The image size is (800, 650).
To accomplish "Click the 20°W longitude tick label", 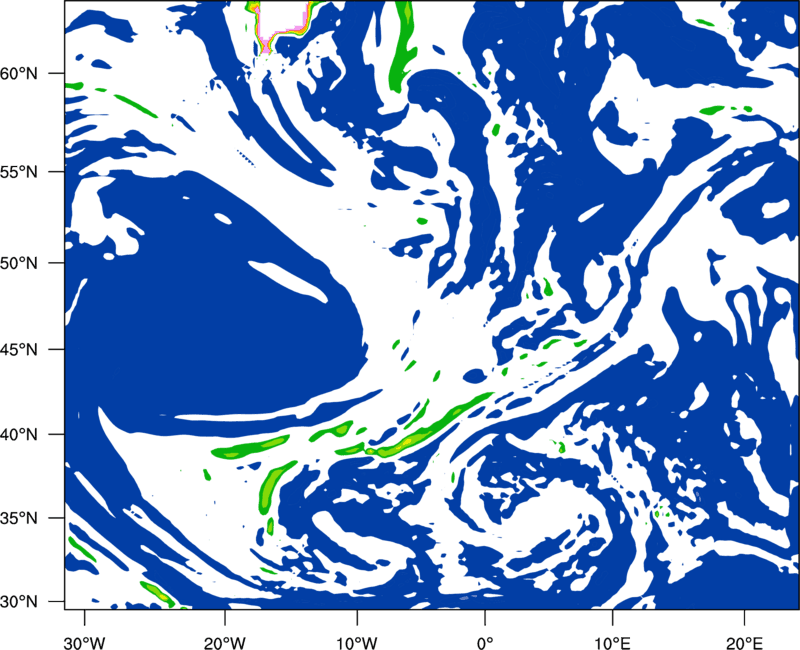I will 225,643.
